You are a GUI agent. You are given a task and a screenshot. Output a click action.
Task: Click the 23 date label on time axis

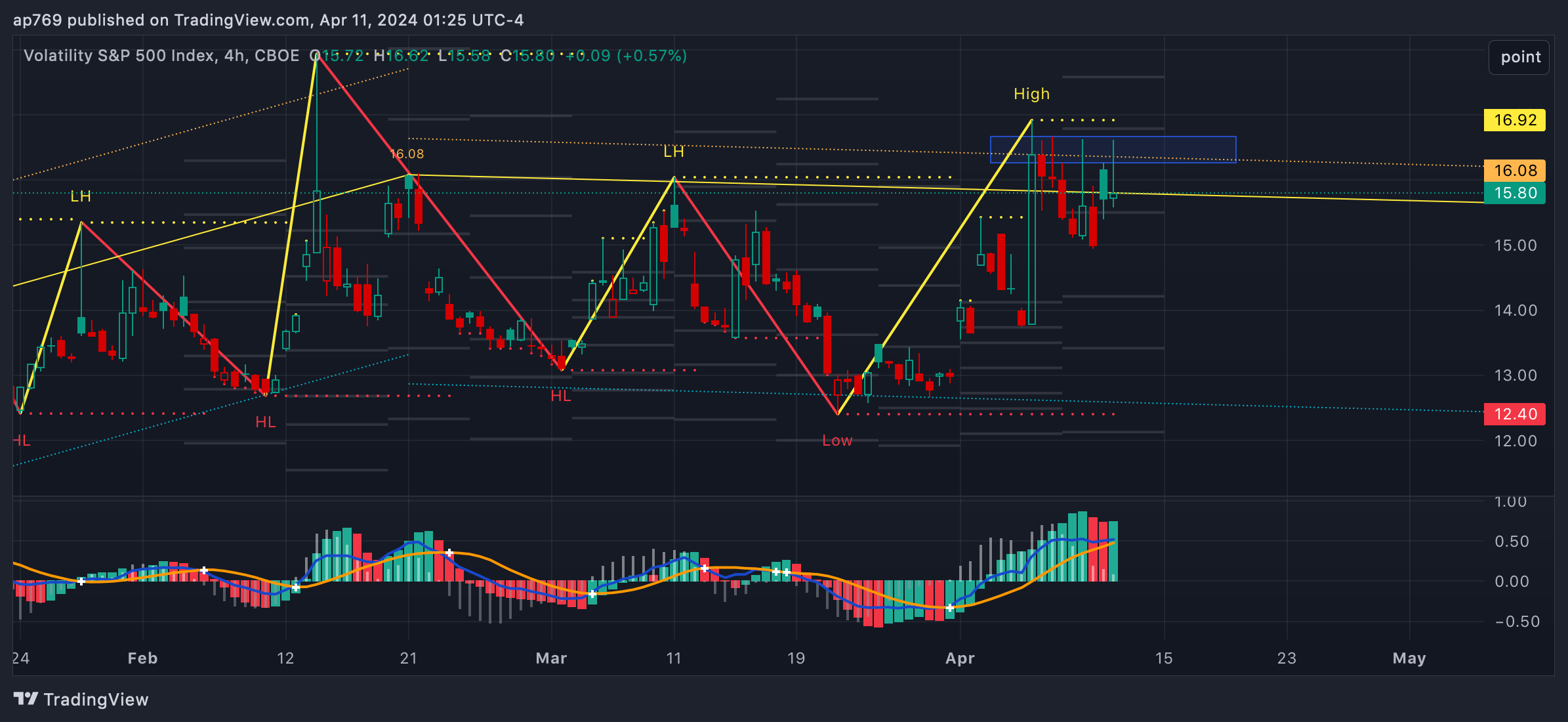(x=1287, y=658)
